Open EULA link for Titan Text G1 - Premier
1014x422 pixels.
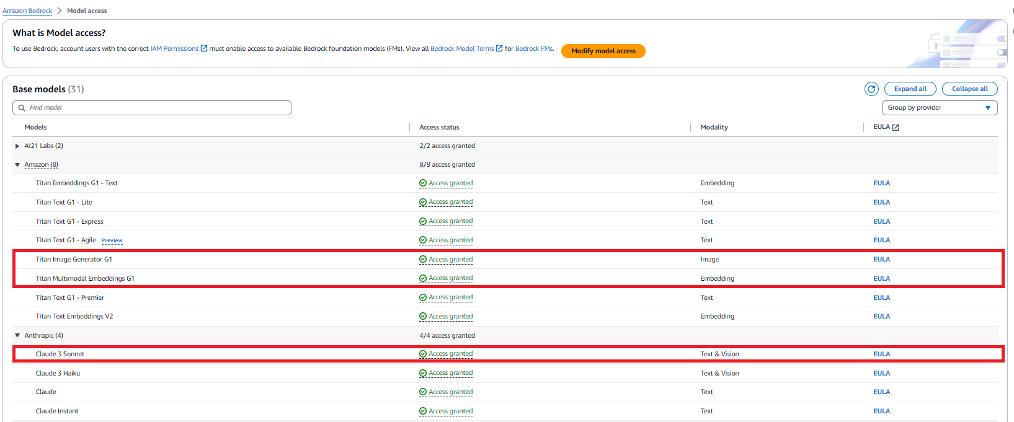click(881, 298)
